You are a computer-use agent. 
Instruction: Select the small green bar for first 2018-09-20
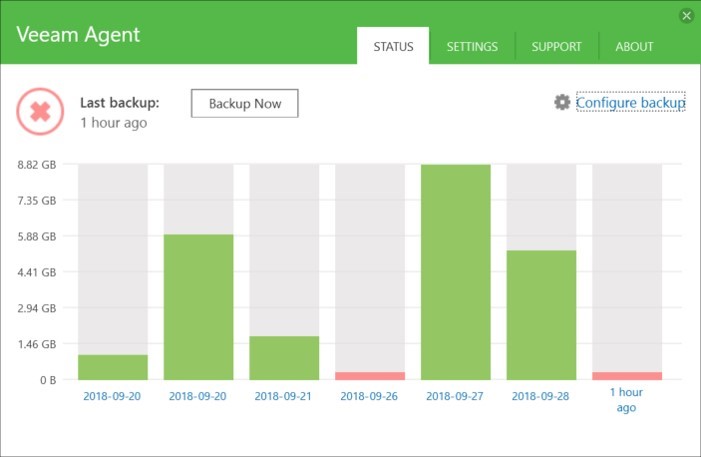[113, 367]
